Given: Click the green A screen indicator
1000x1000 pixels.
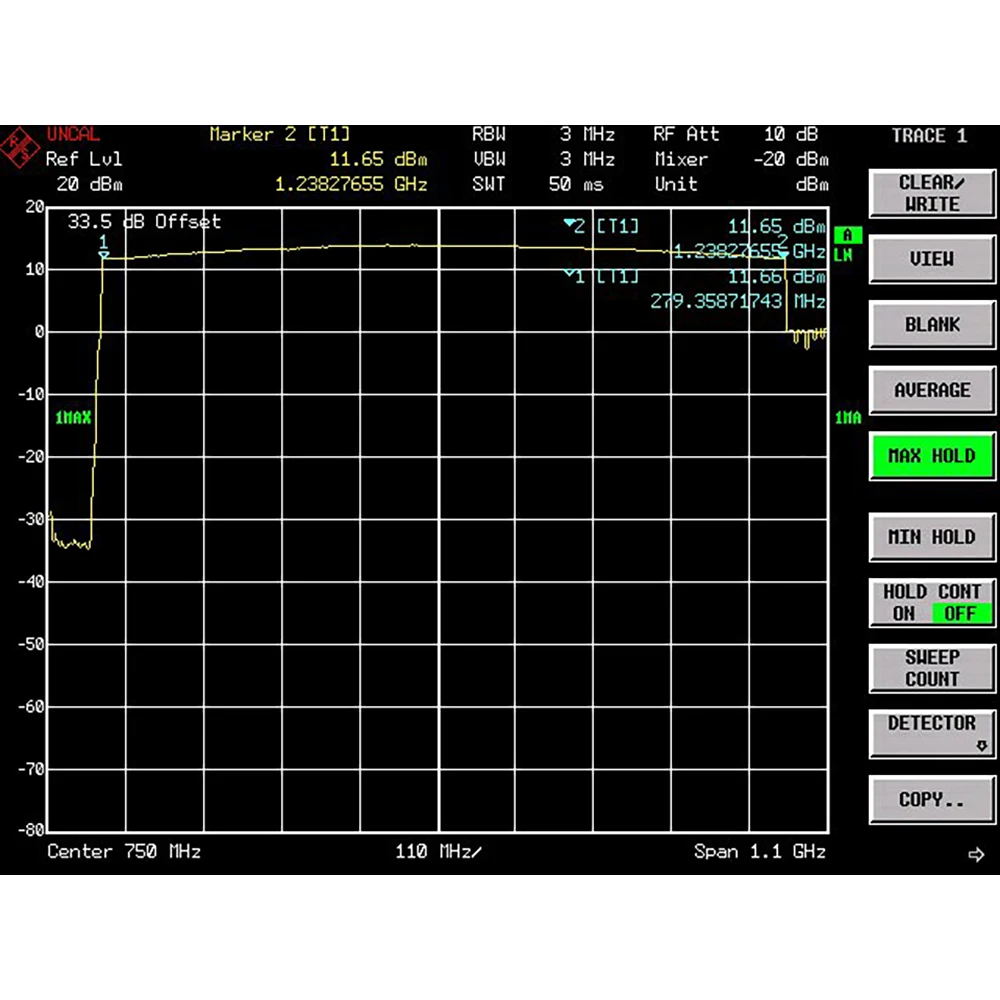Looking at the screenshot, I should pos(847,235).
